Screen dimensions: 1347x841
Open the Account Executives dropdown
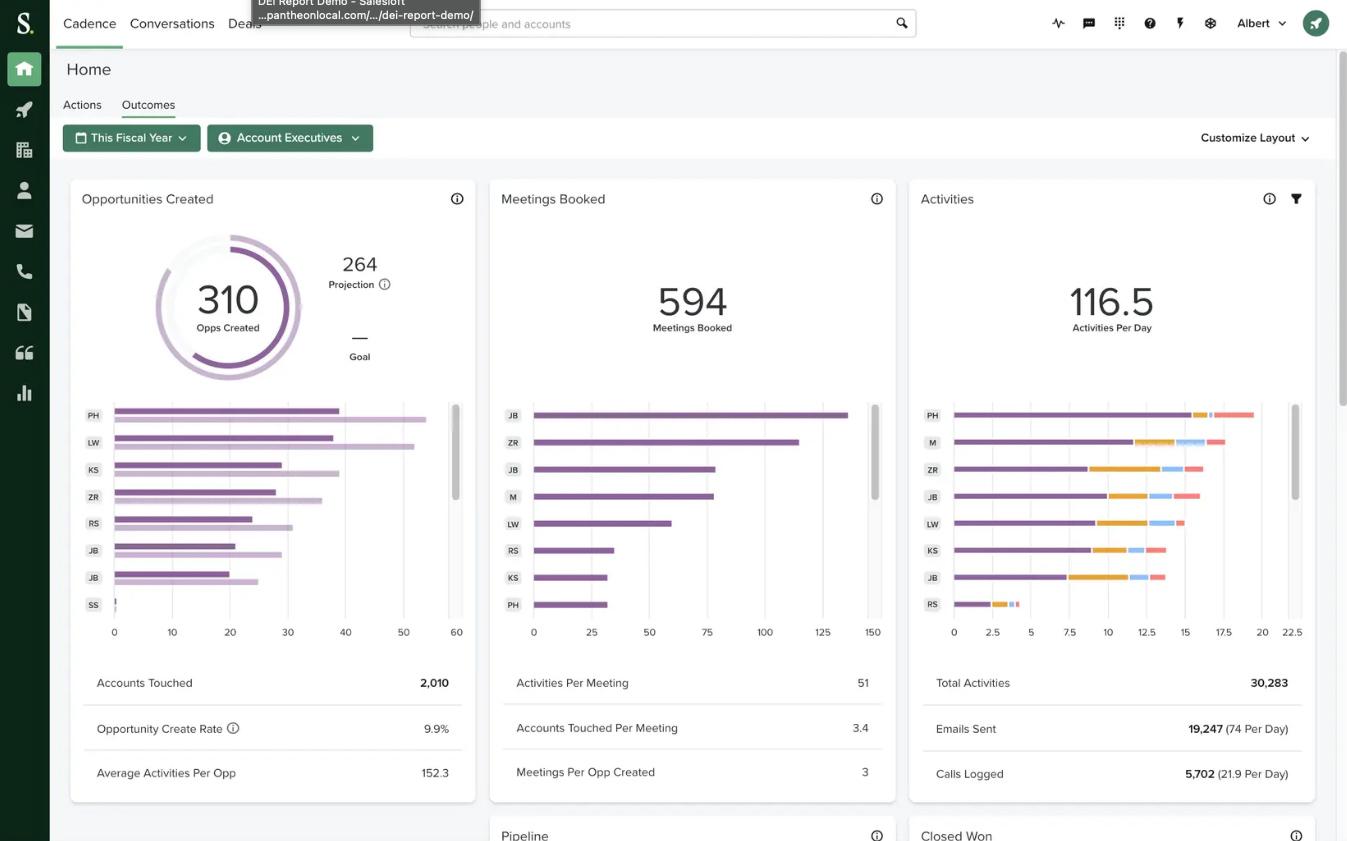tap(290, 138)
